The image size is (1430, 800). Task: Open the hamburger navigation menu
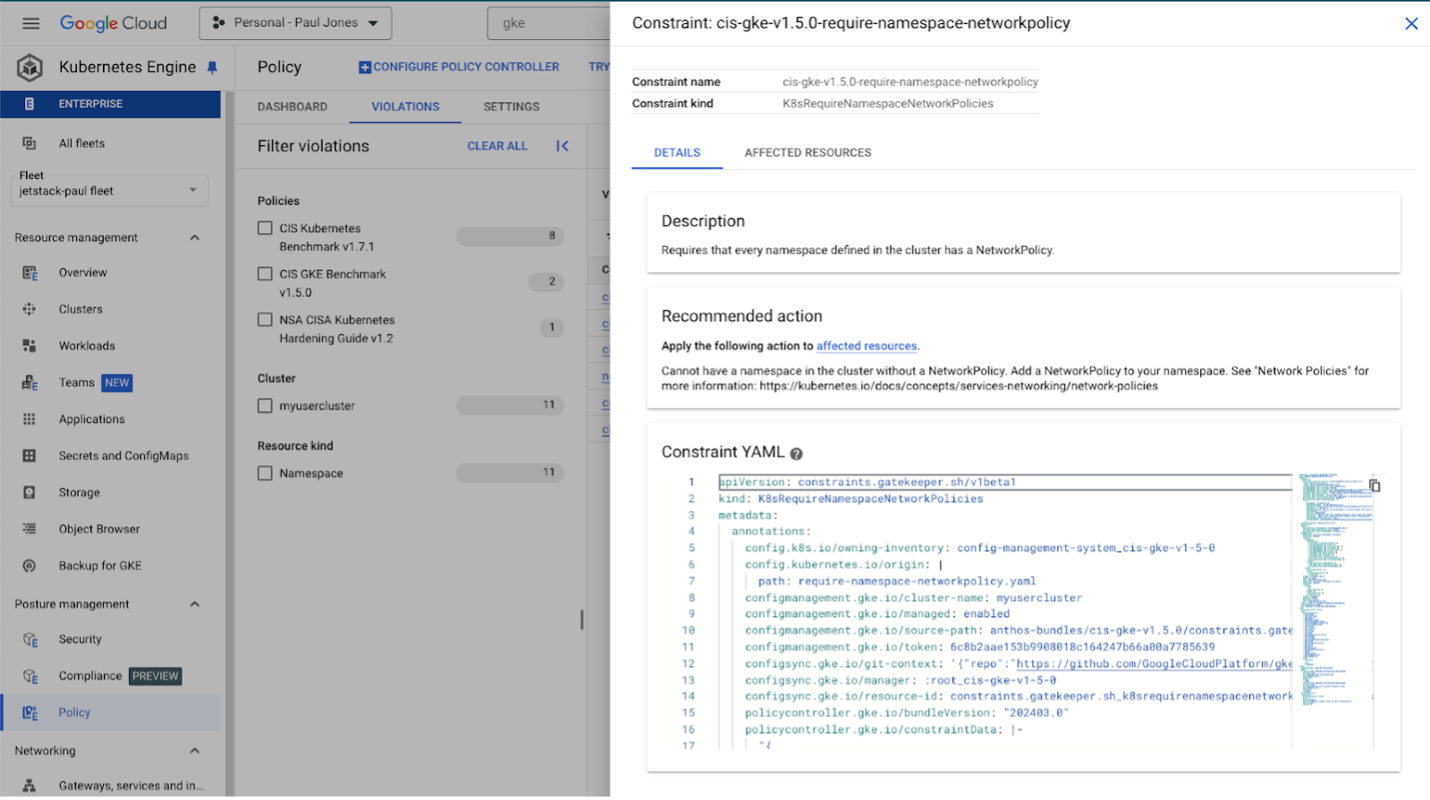(x=31, y=23)
